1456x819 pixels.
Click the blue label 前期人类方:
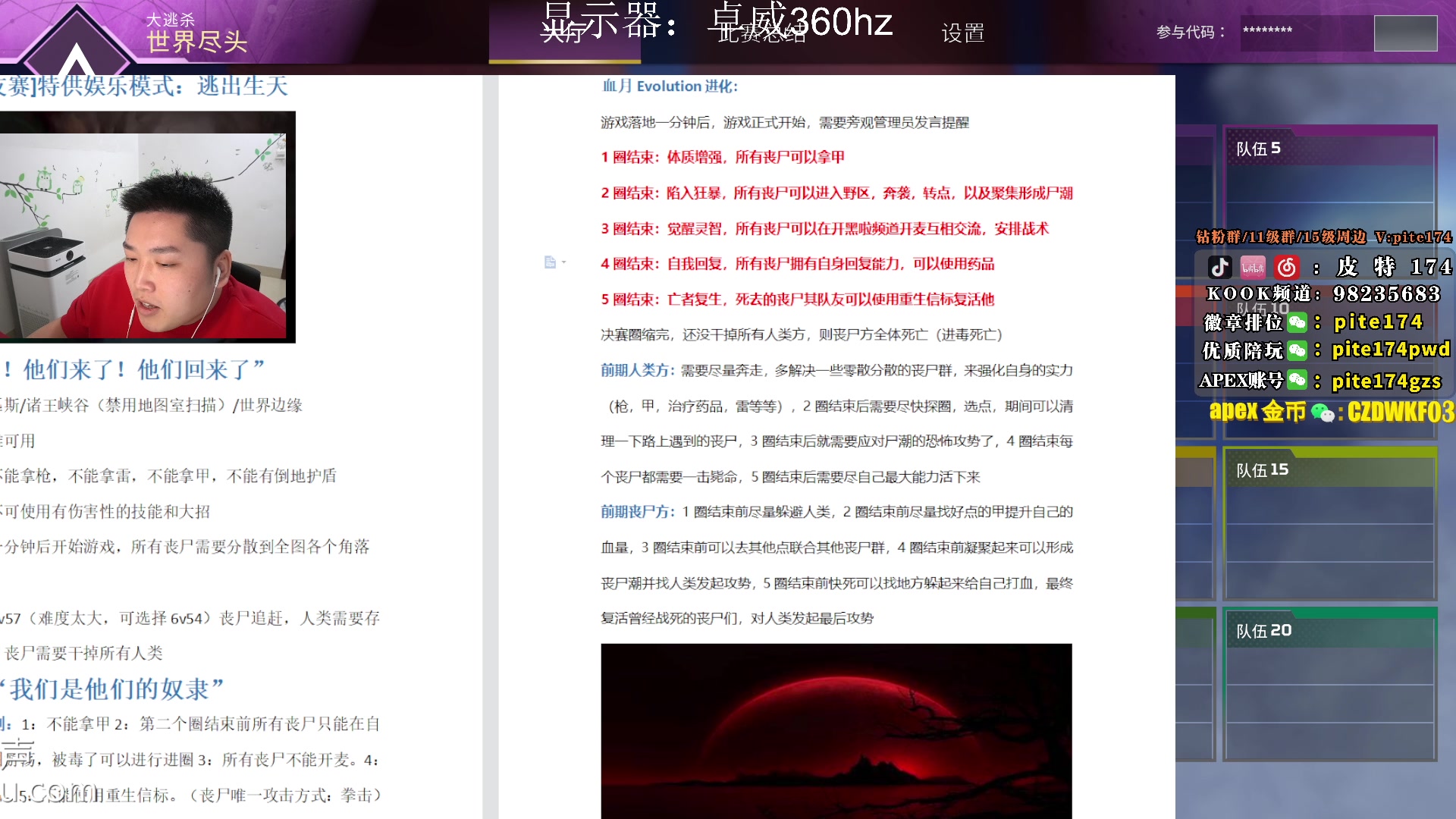pyautogui.click(x=638, y=370)
